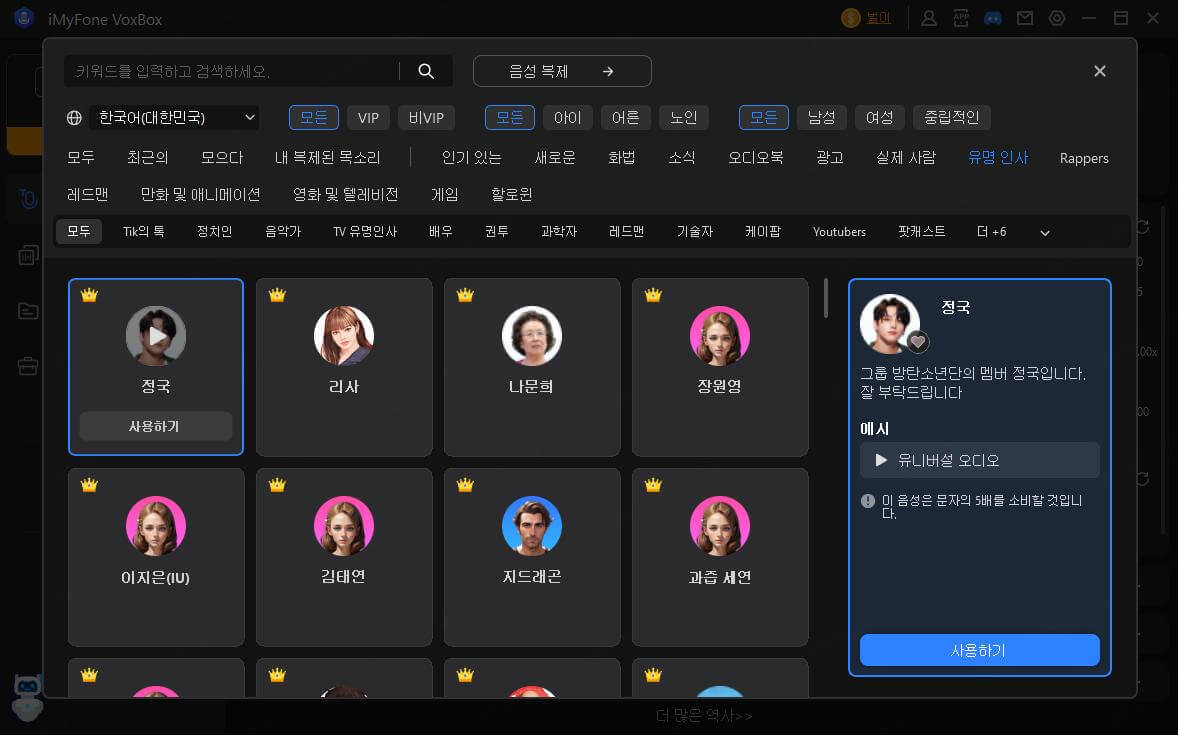Image resolution: width=1178 pixels, height=735 pixels.
Task: Open settings gear in title bar
Action: pyautogui.click(x=1057, y=18)
